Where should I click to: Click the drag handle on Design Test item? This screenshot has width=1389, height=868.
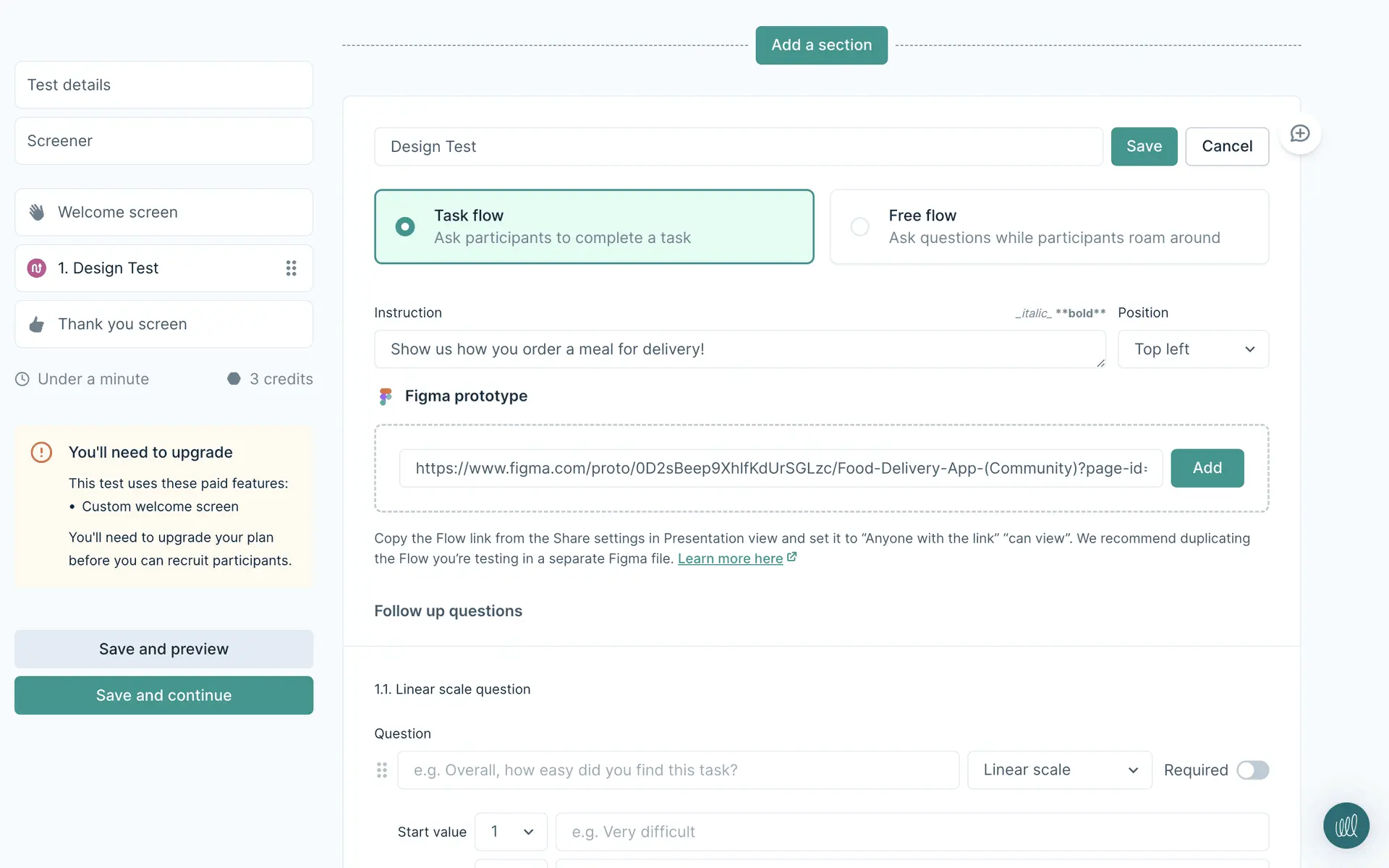coord(291,268)
